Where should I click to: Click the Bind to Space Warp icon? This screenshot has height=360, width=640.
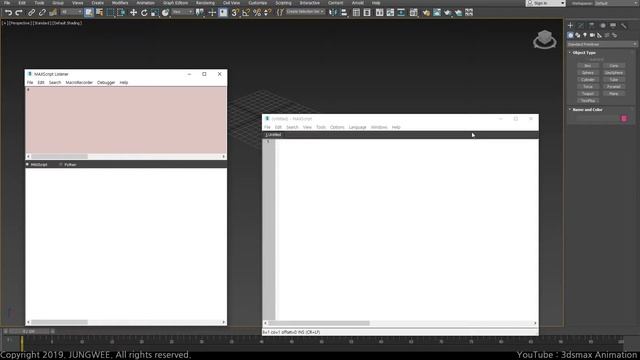[53, 13]
